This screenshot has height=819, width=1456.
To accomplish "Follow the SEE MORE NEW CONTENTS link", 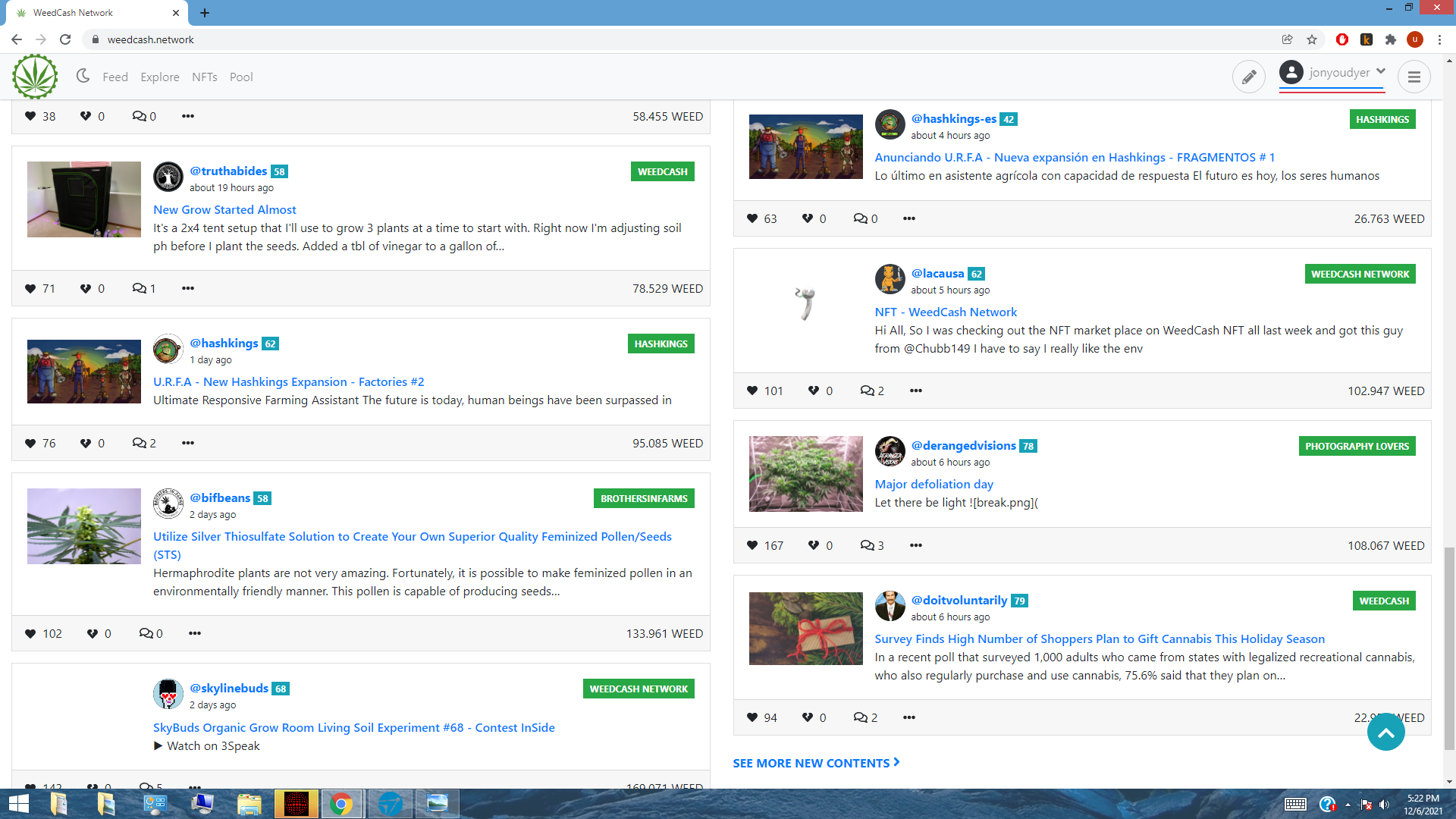I will point(816,763).
